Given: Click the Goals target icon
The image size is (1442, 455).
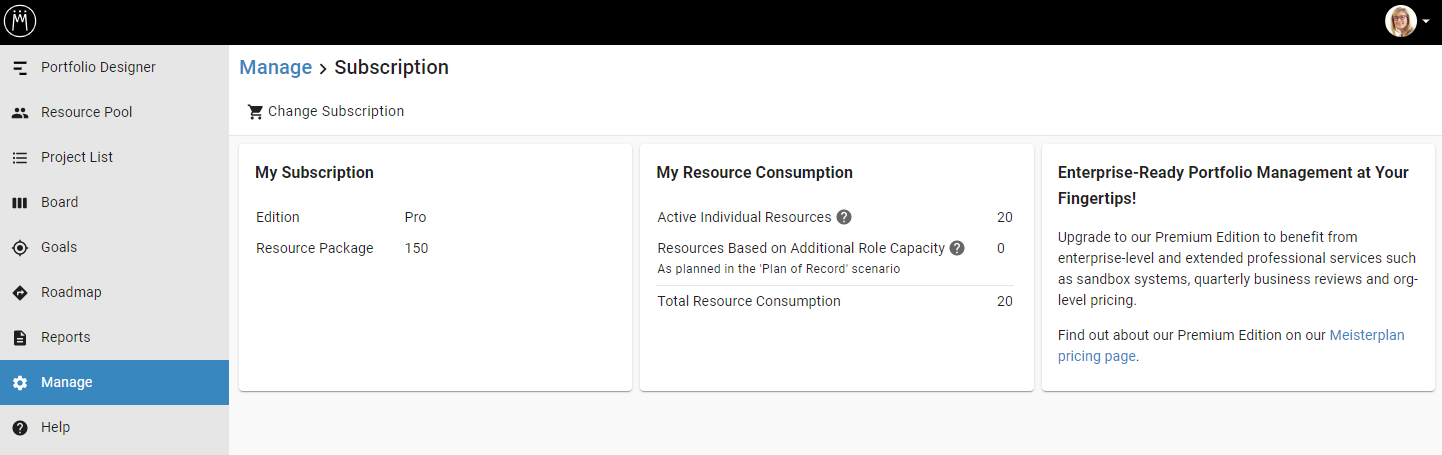Looking at the screenshot, I should [x=20, y=248].
